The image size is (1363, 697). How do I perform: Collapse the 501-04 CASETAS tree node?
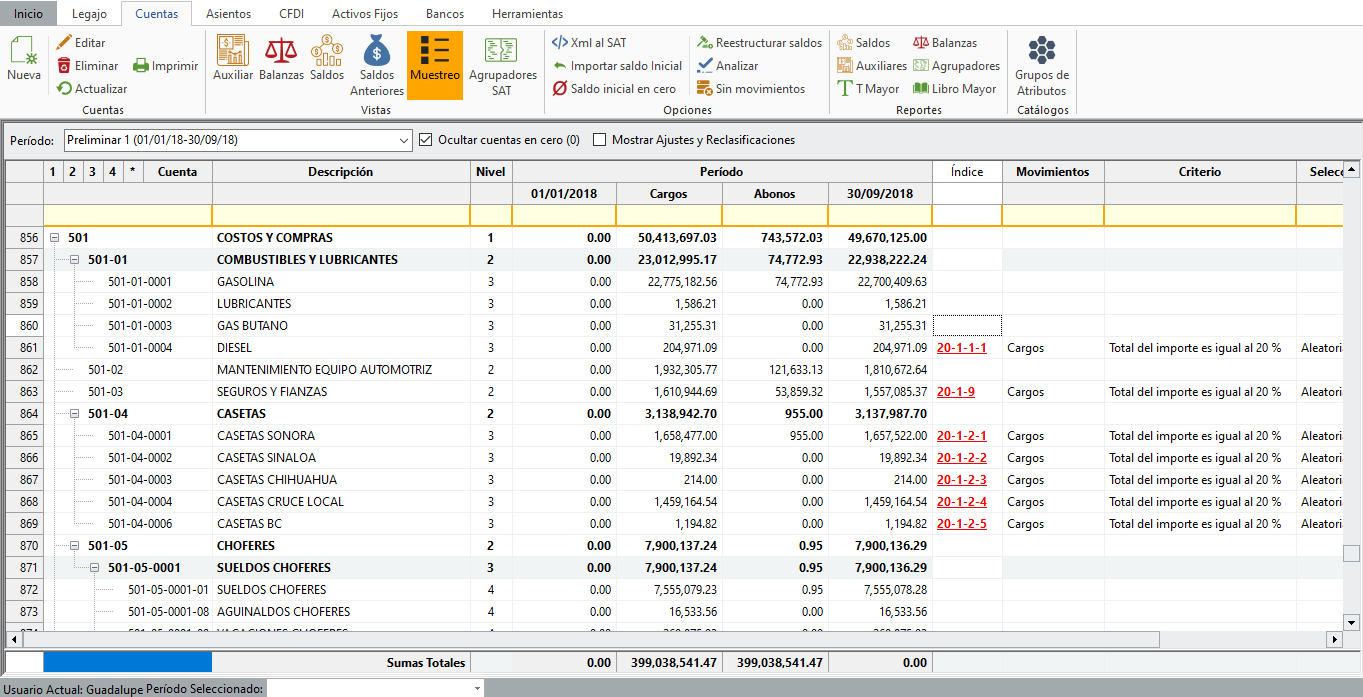(x=75, y=414)
